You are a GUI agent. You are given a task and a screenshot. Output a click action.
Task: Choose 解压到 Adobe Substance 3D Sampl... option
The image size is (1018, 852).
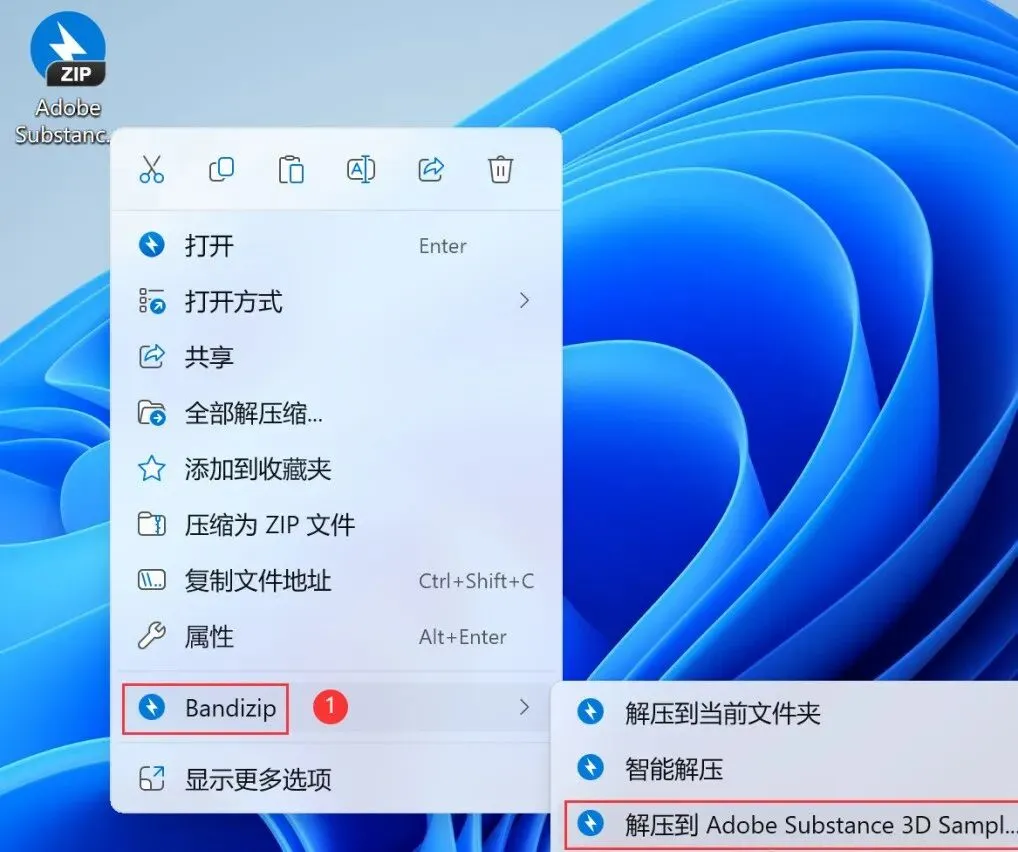[791, 825]
